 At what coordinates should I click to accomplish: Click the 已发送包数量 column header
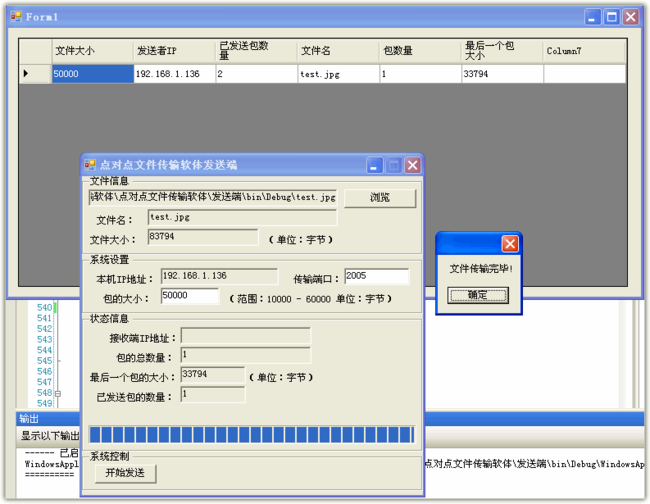tap(256, 51)
